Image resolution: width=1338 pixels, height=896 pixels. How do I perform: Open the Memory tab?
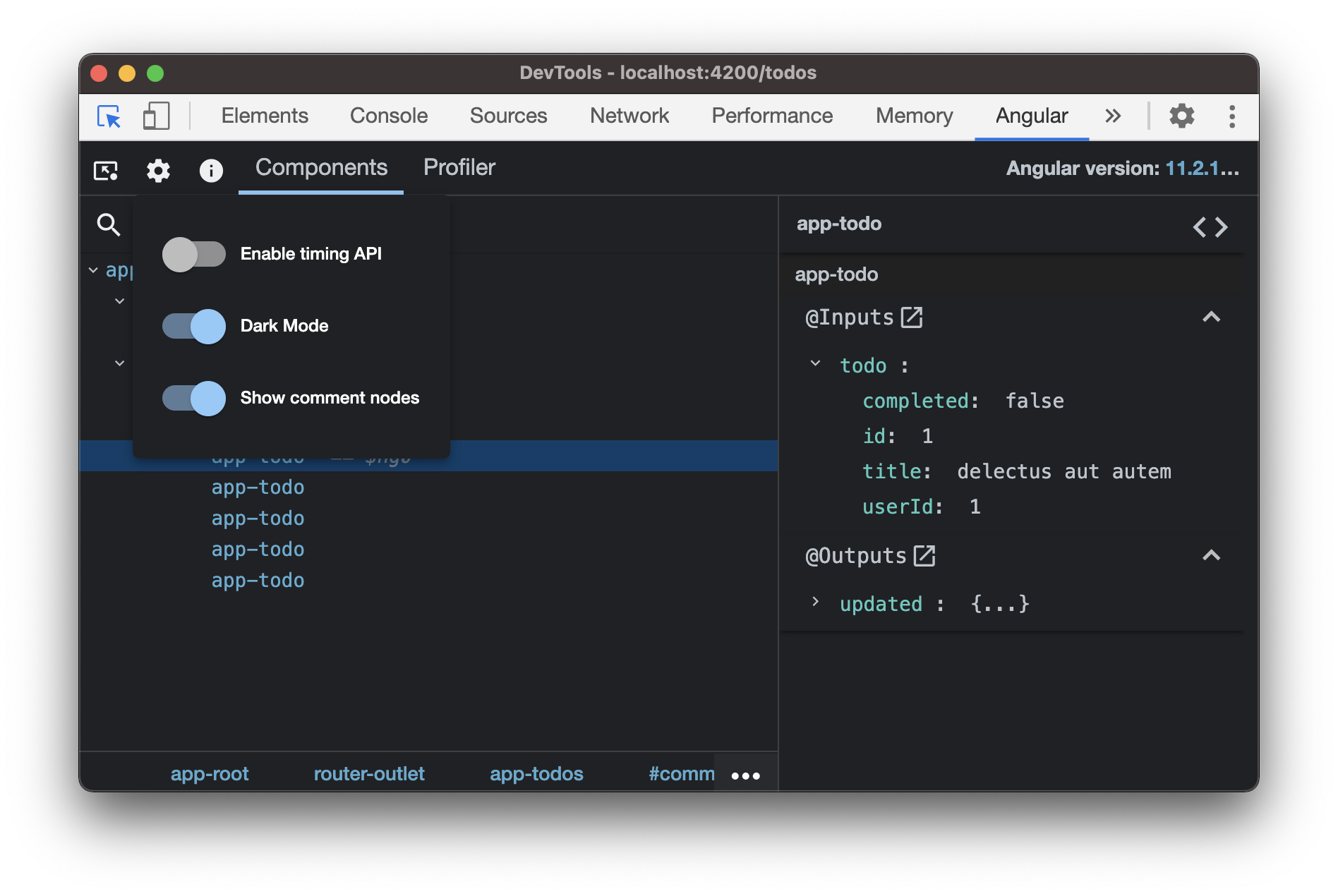[x=914, y=116]
